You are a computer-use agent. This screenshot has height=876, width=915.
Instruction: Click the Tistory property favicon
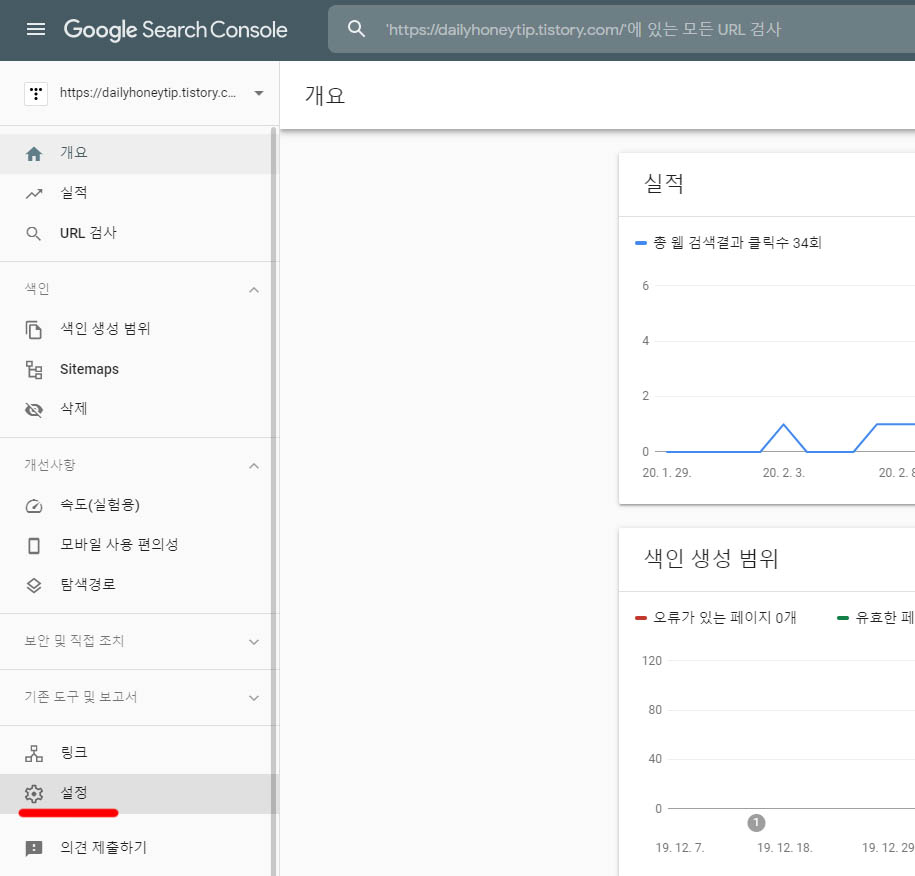(36, 93)
